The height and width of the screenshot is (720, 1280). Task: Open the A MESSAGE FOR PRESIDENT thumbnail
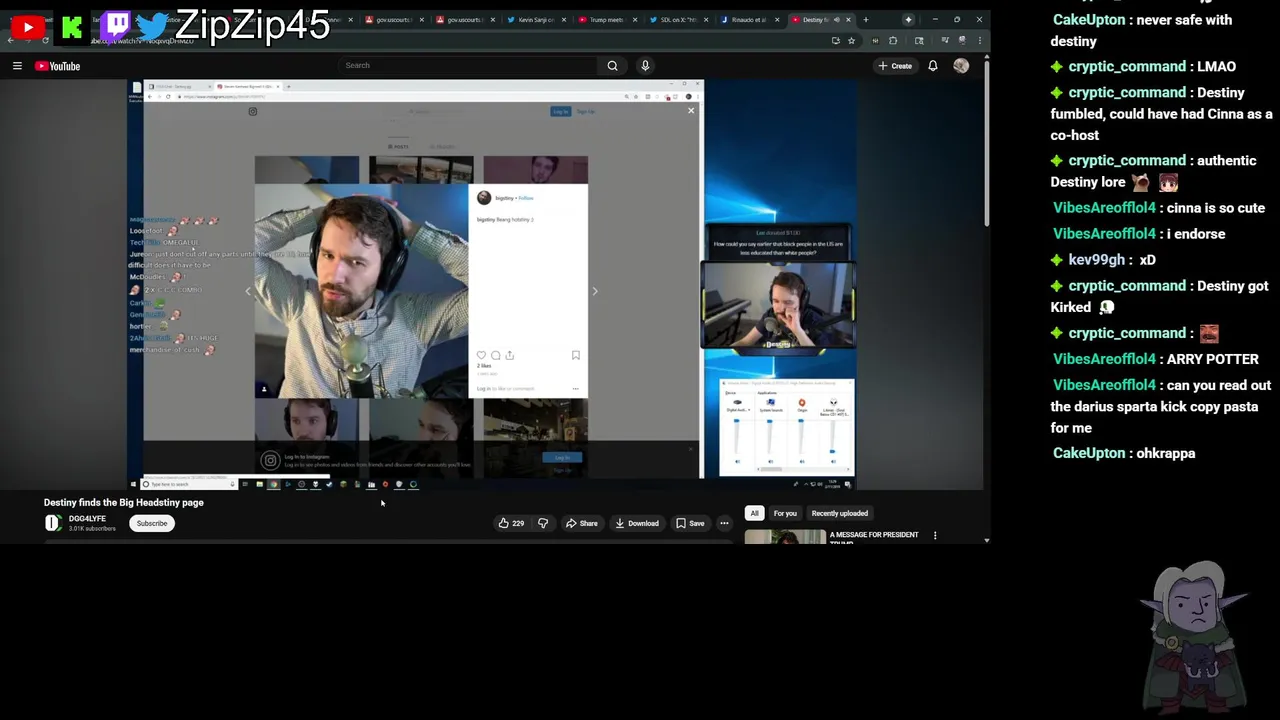[785, 538]
